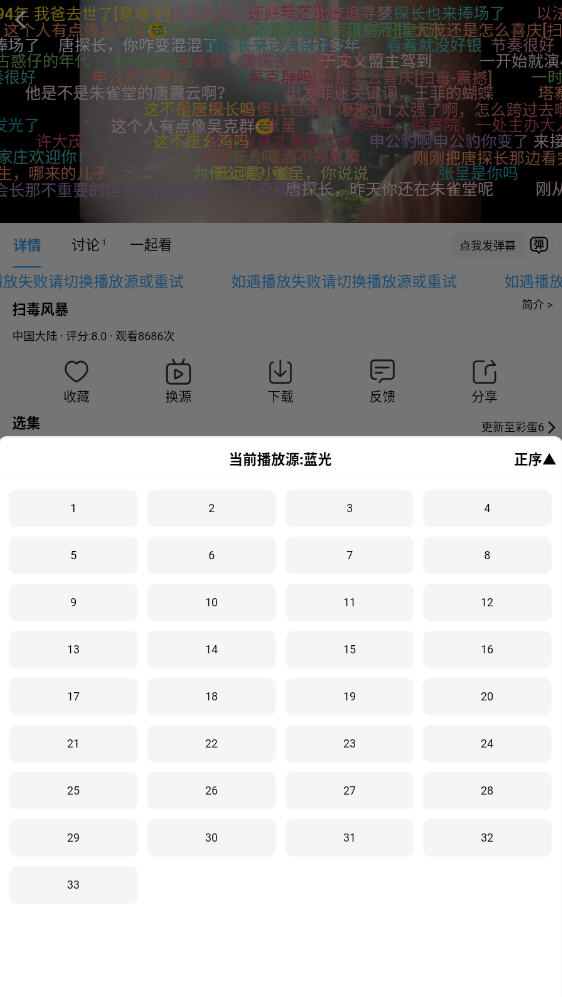Image resolution: width=562 pixels, height=997 pixels.
Task: Tap the 下载 download icon
Action: pos(280,371)
